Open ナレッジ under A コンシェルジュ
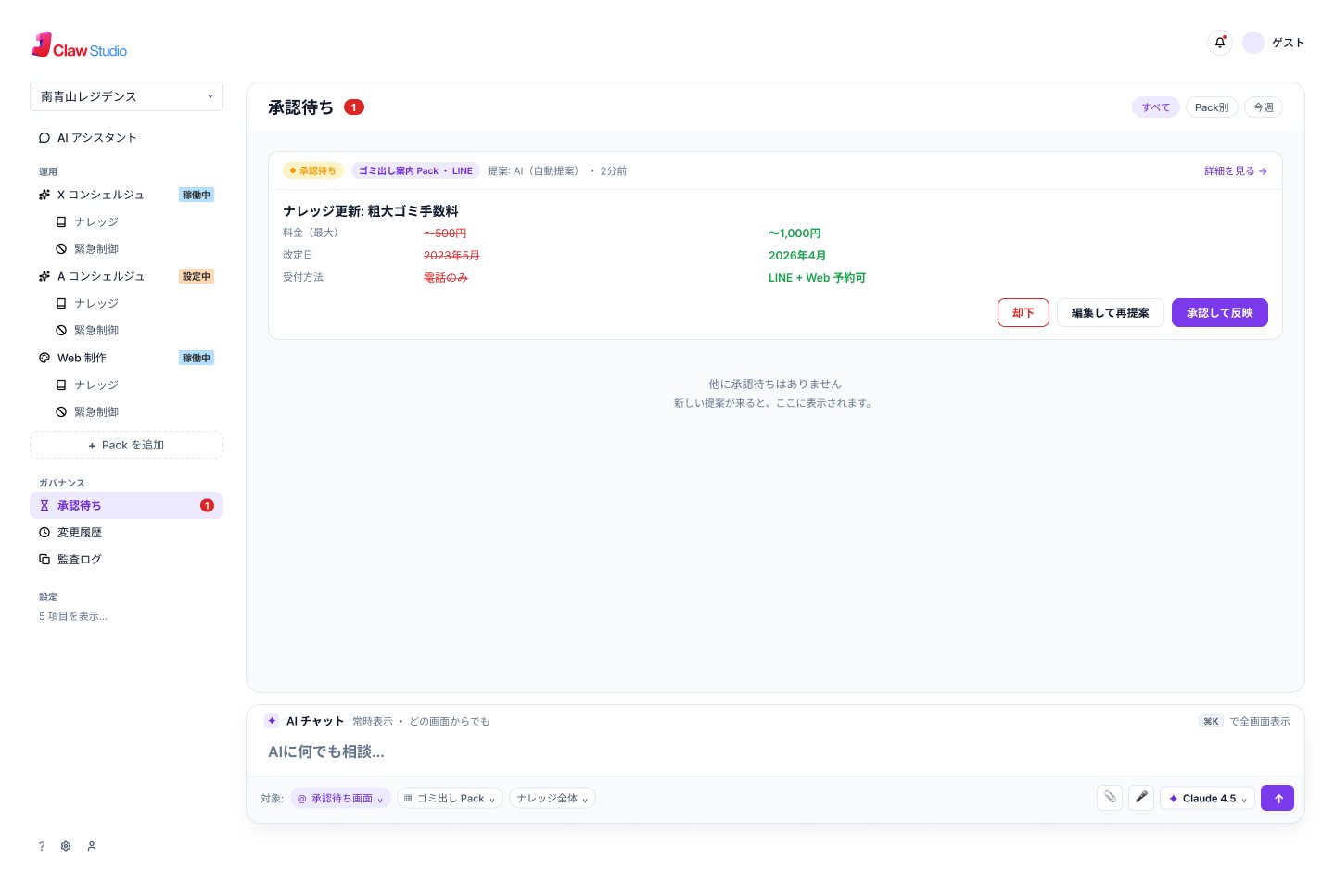 [134, 304]
